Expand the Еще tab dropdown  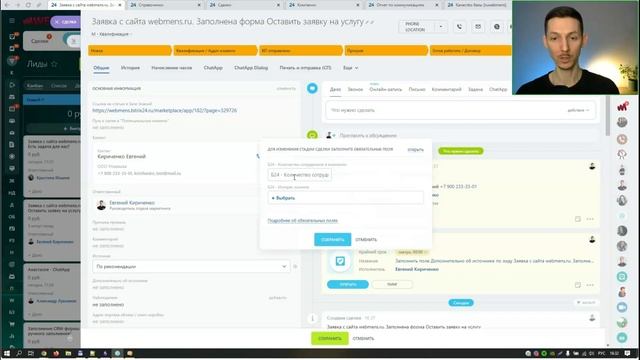[x=351, y=68]
